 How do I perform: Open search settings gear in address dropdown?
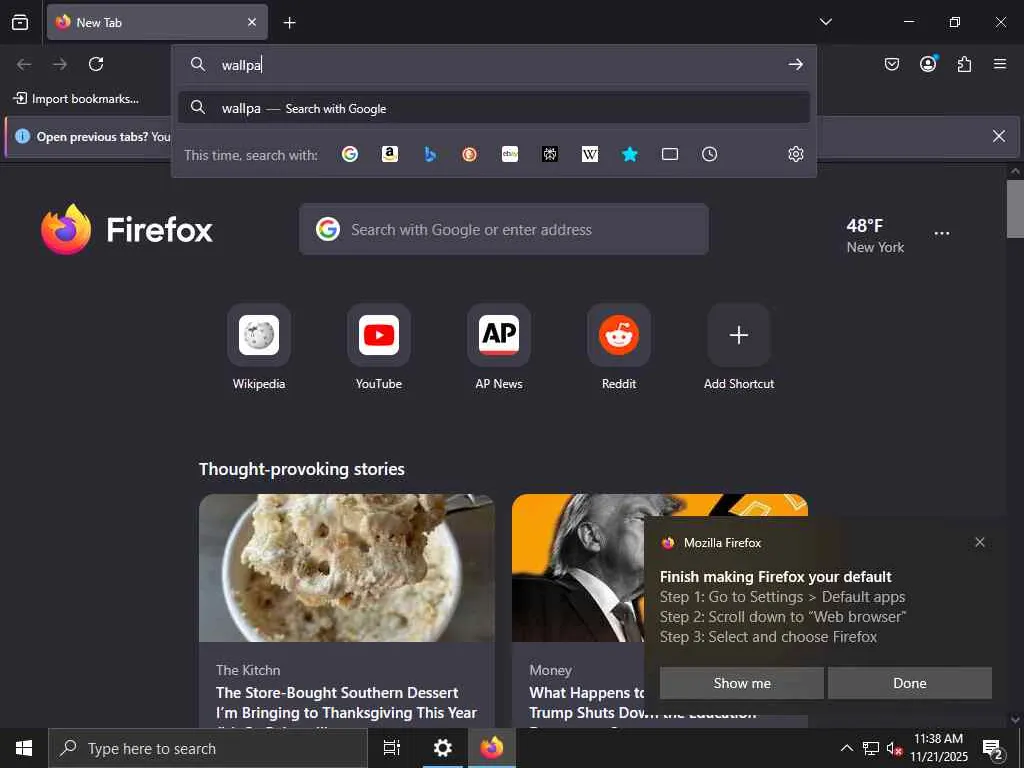click(795, 154)
